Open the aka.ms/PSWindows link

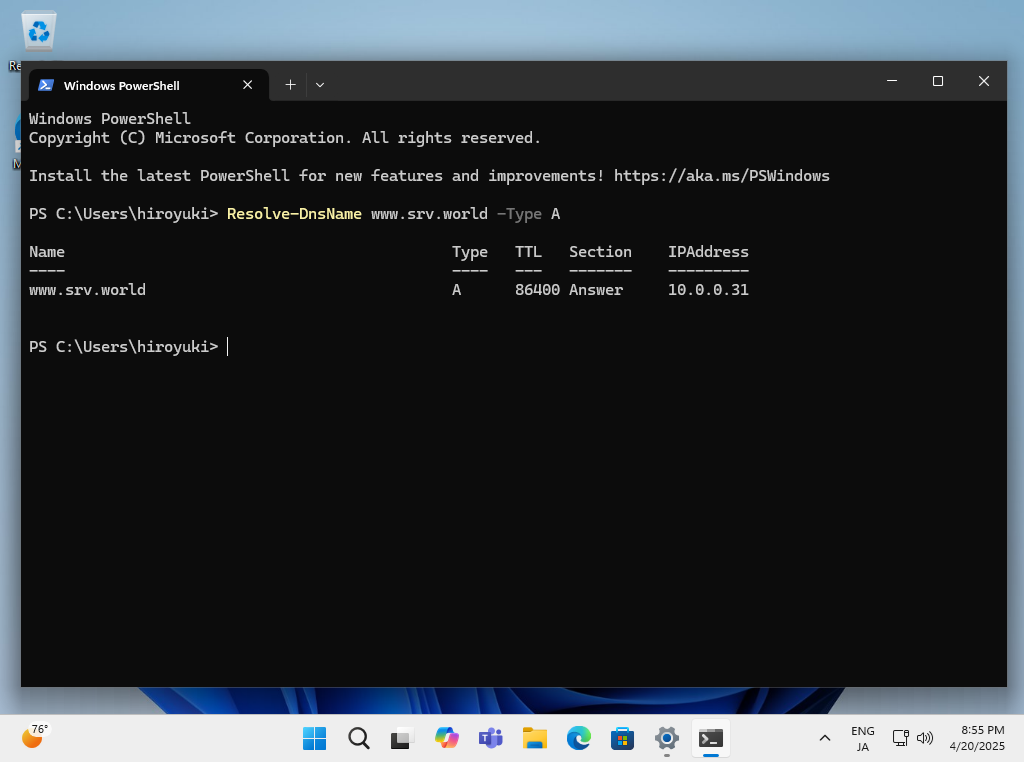721,176
